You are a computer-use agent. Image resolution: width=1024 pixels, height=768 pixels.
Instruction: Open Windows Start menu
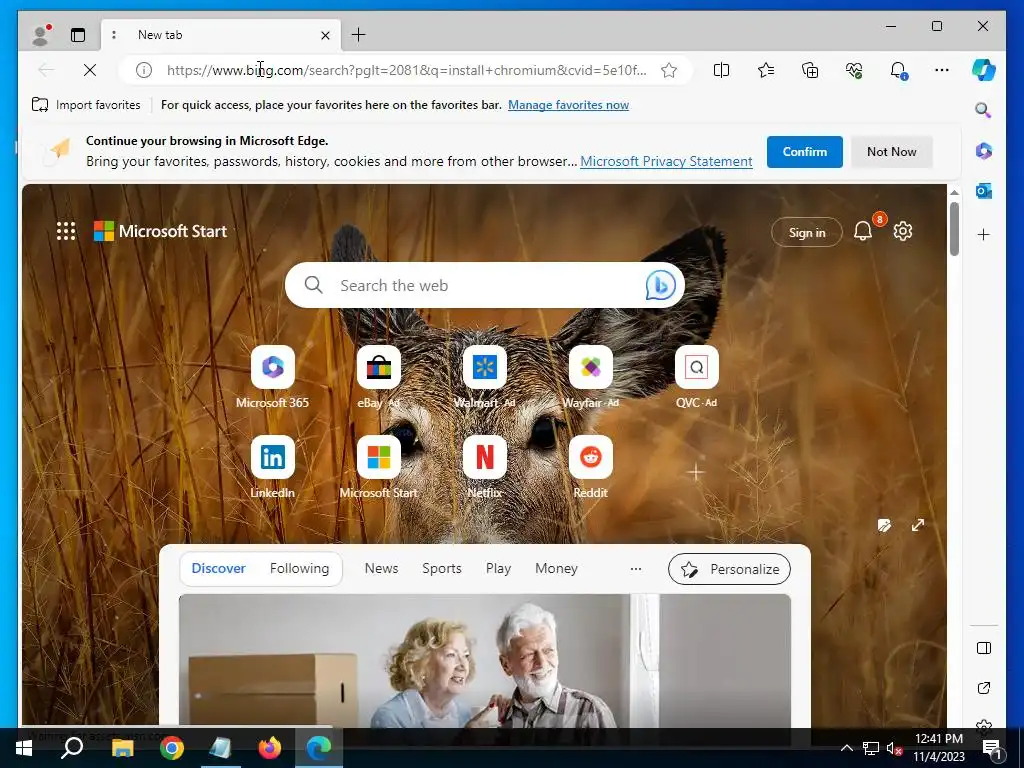tap(24, 748)
